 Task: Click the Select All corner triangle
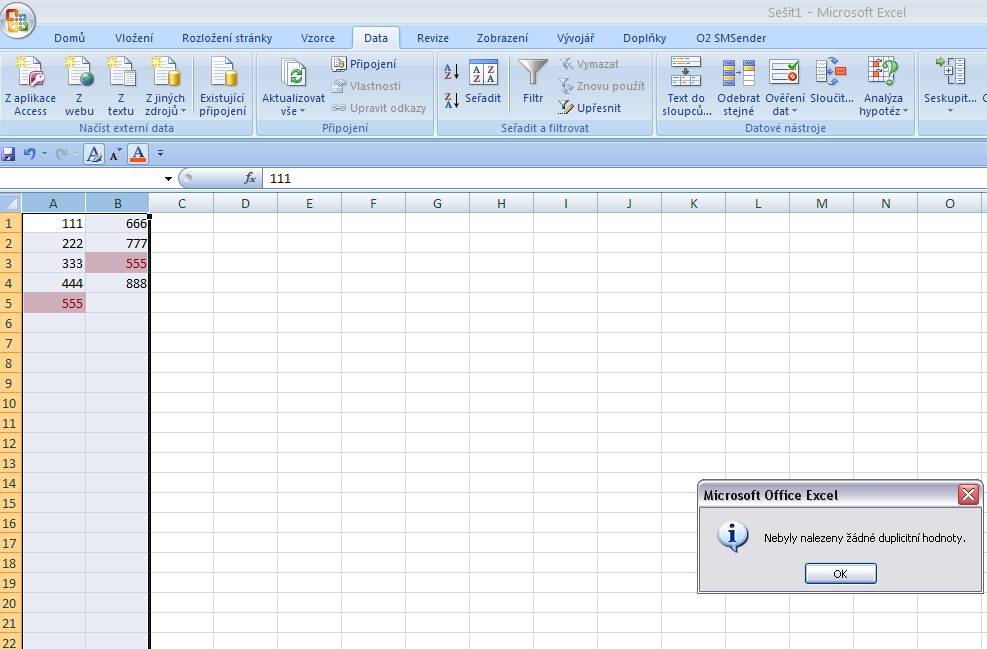point(11,203)
